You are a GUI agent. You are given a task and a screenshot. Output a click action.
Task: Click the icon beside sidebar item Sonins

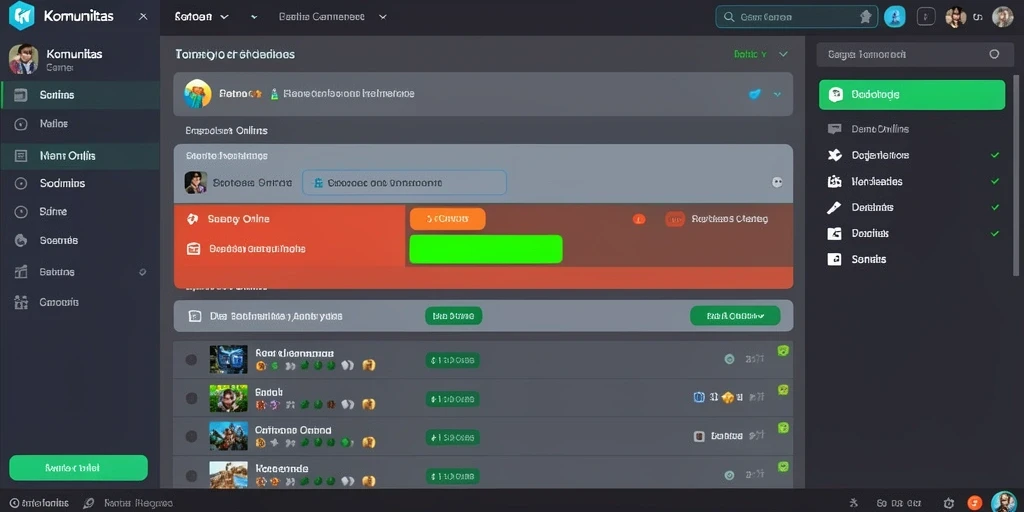point(21,95)
